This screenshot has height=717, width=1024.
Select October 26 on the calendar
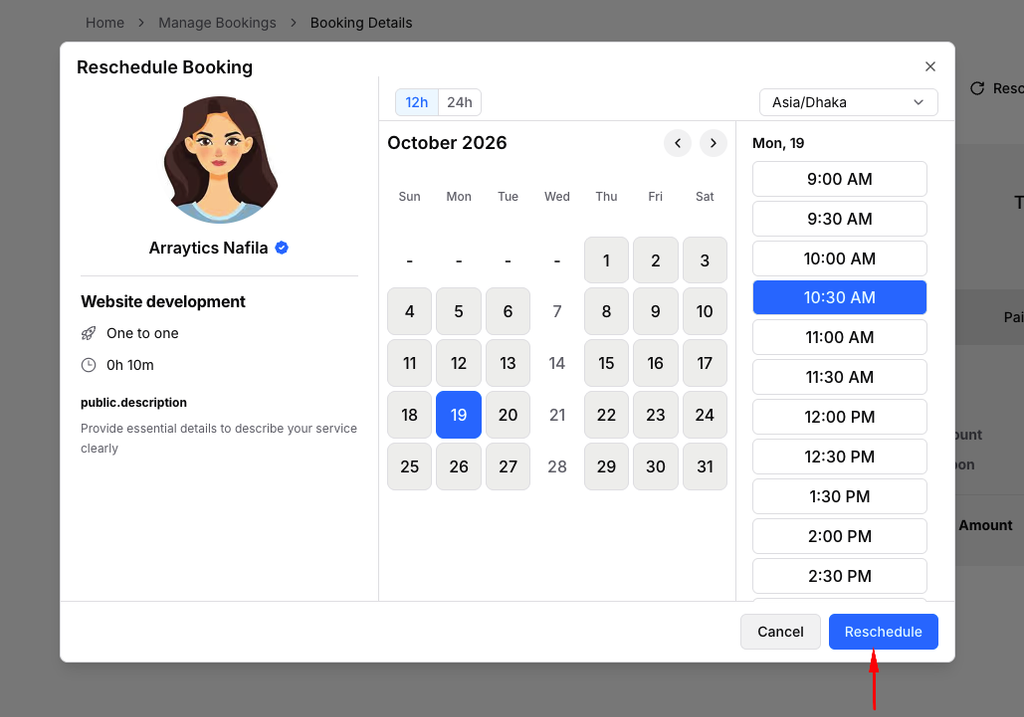tap(458, 466)
